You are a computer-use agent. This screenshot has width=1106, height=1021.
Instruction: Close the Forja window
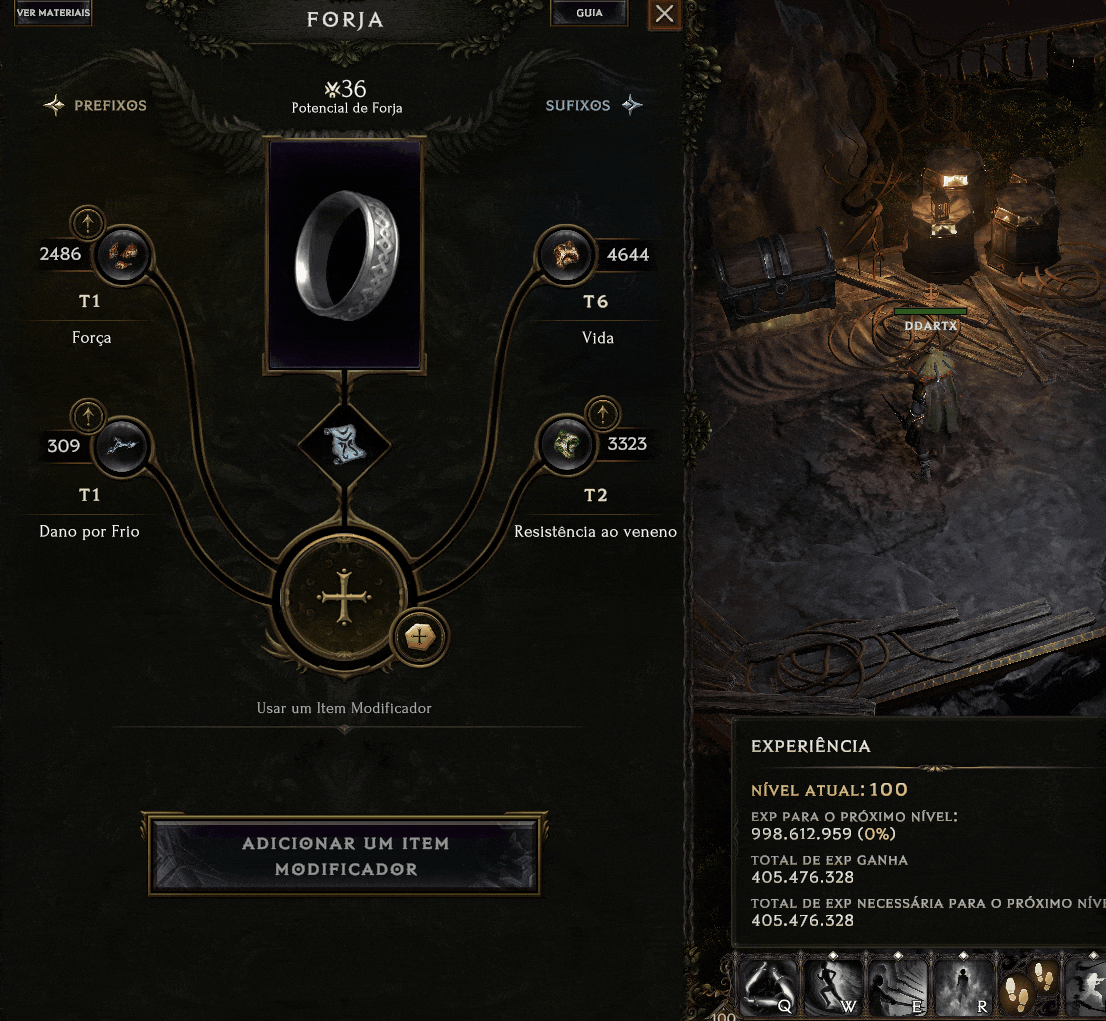click(664, 13)
